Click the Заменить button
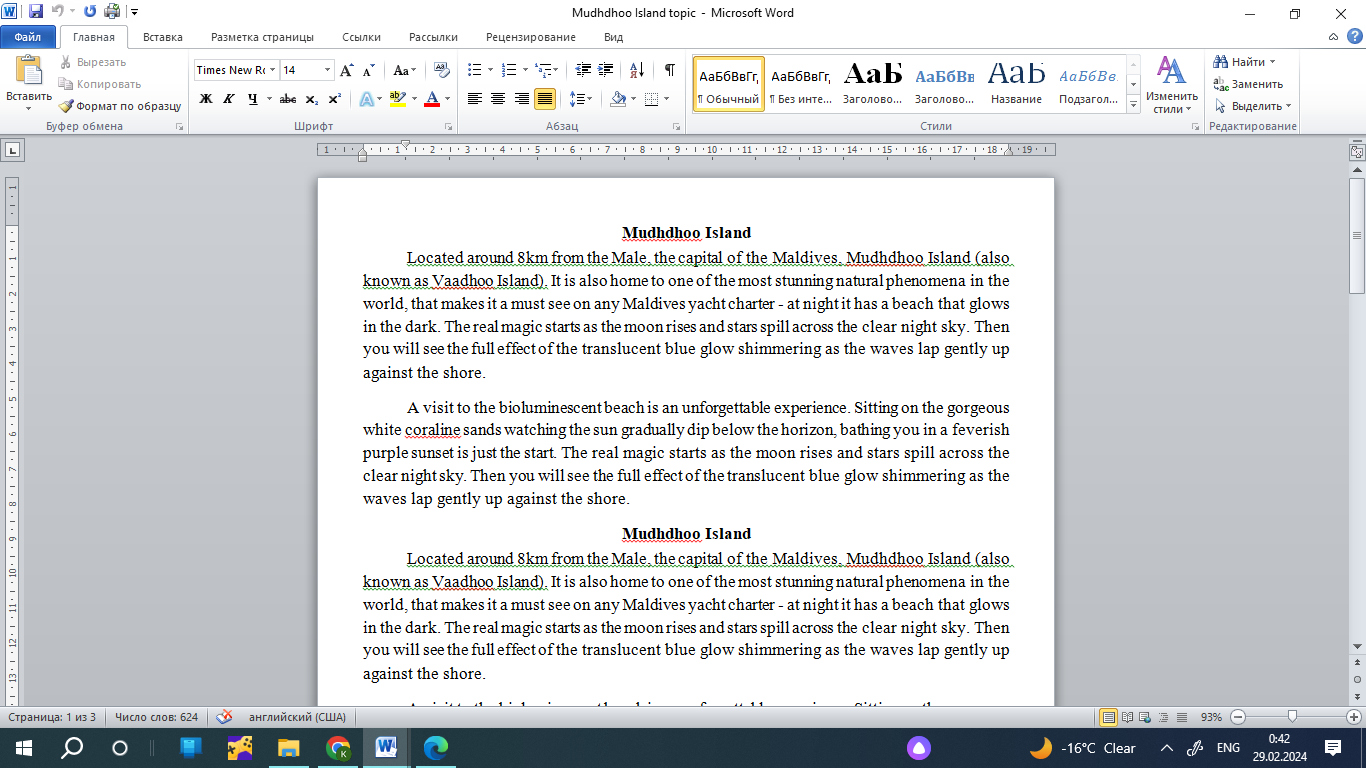The image size is (1366, 768). pos(1248,84)
